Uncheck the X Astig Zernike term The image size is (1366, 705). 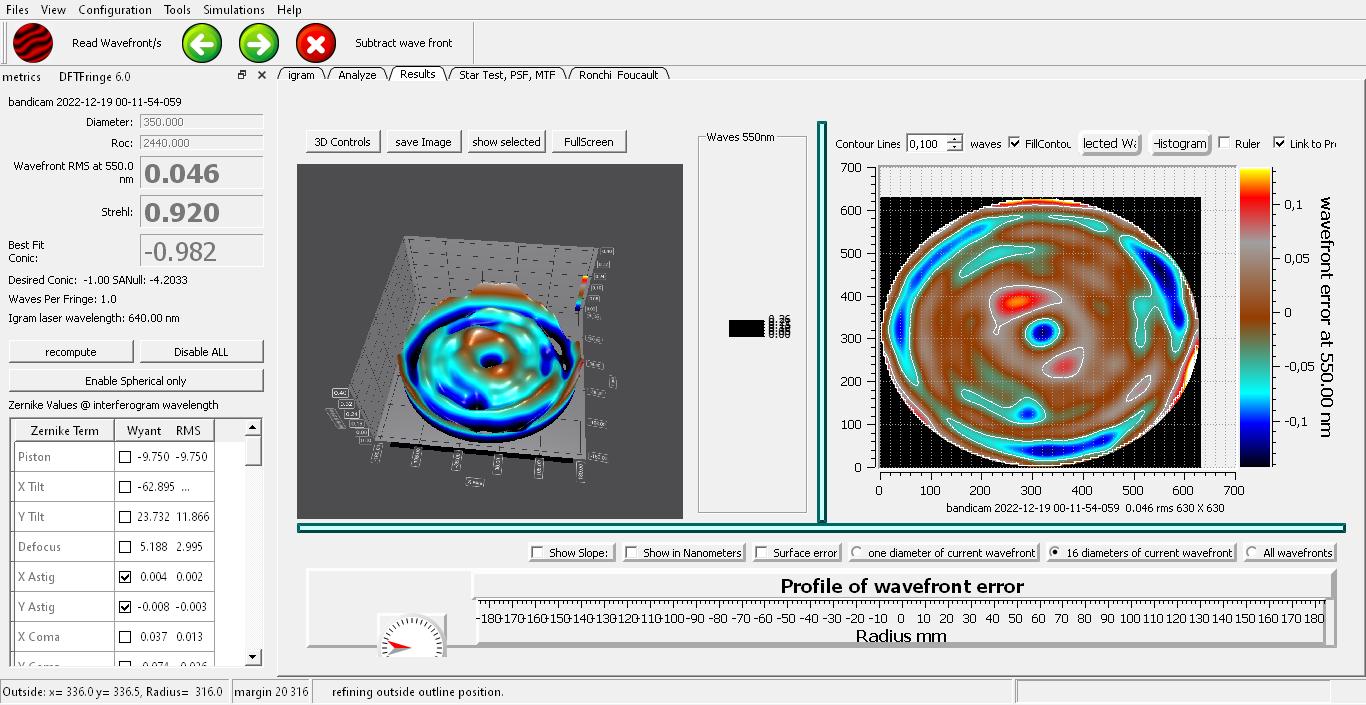tap(125, 577)
